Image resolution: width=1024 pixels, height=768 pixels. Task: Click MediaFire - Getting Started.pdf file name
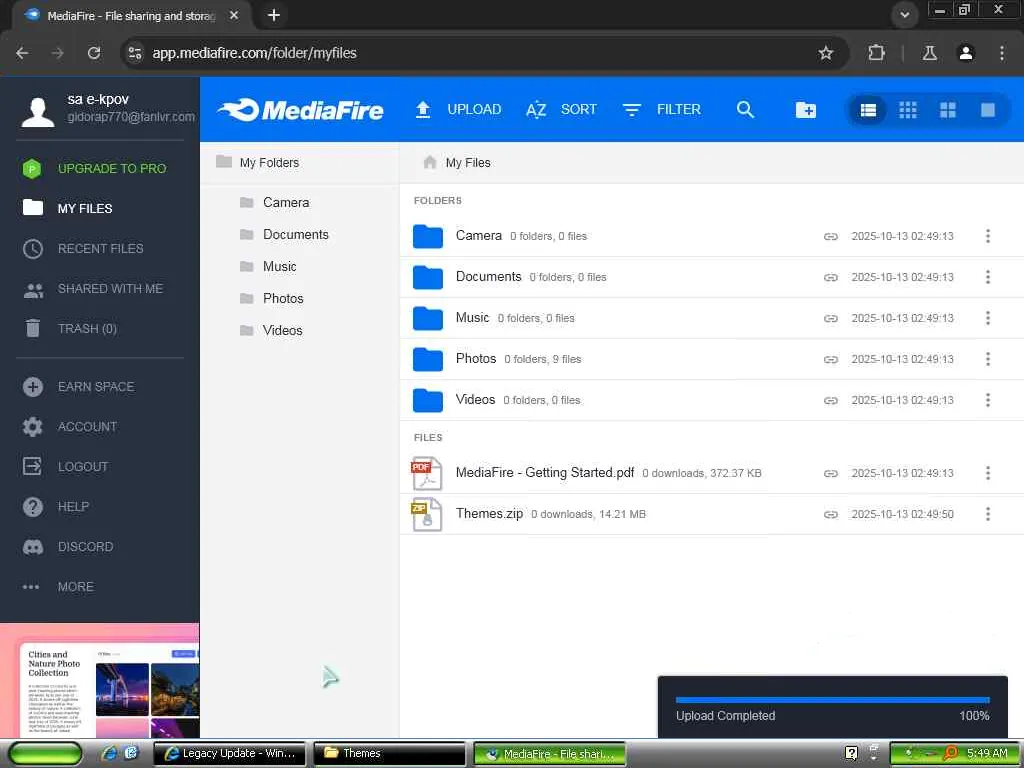pos(545,472)
